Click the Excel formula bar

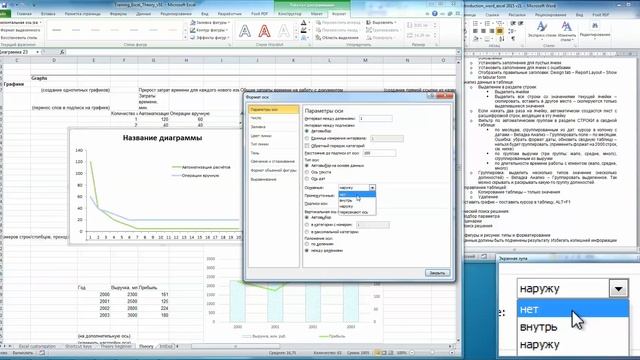coord(261,52)
